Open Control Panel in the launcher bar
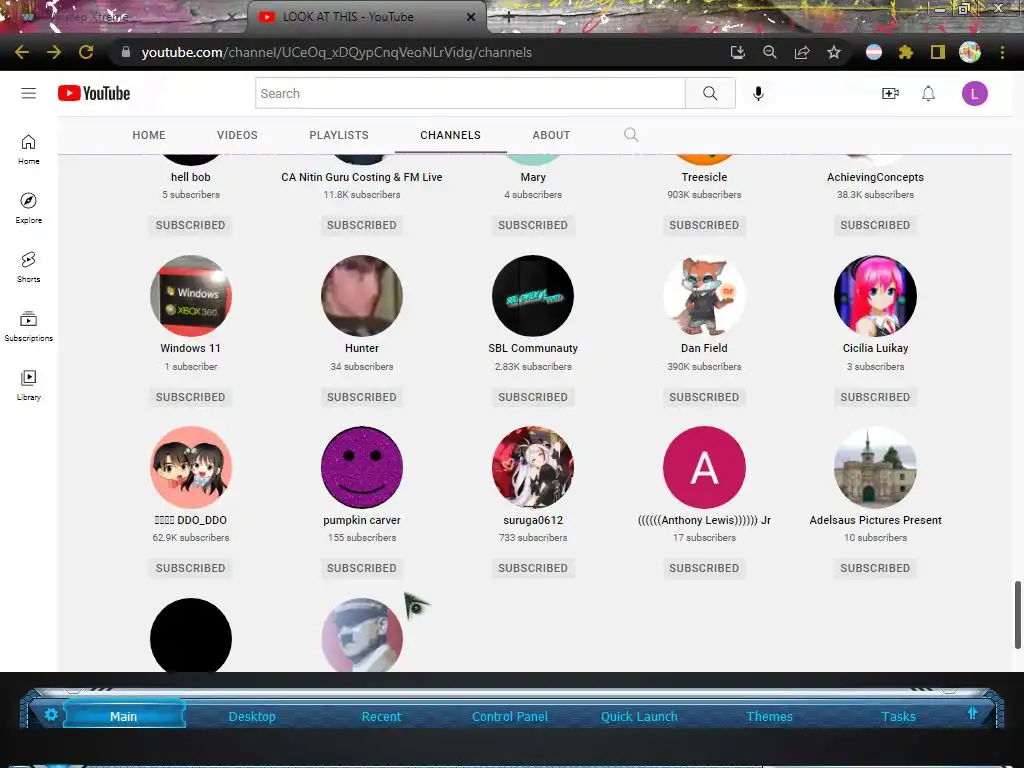This screenshot has width=1024, height=768. click(510, 716)
